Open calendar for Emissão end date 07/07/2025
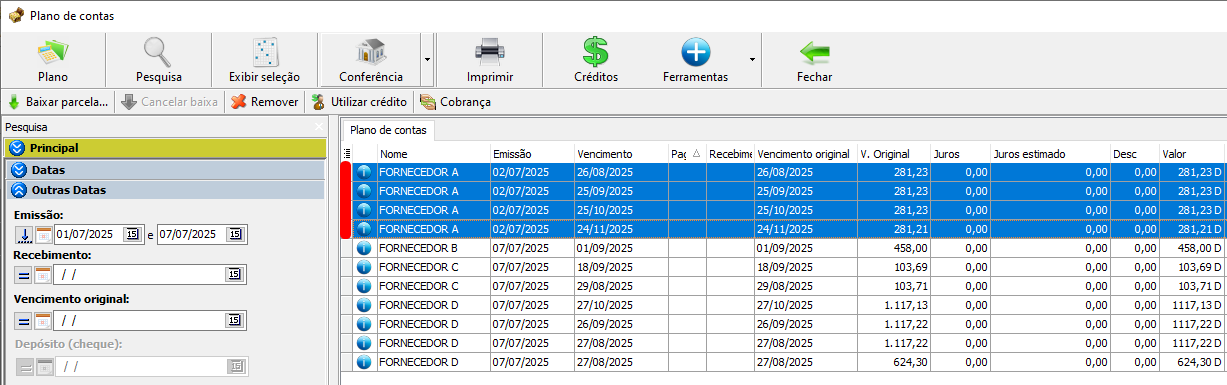Viewport: 1227px width, 385px height. [234, 234]
